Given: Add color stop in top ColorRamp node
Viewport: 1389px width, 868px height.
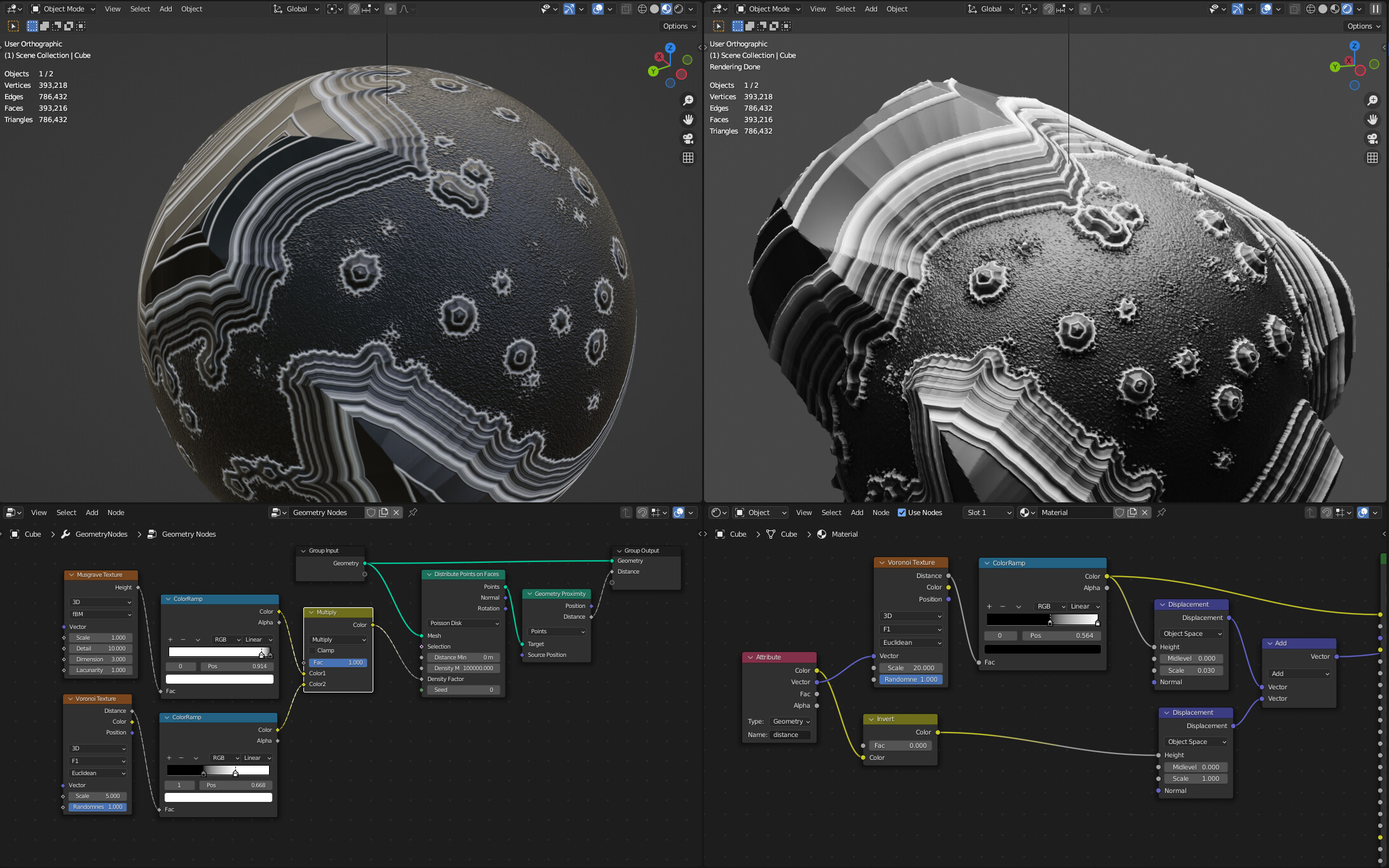Looking at the screenshot, I should [170, 640].
